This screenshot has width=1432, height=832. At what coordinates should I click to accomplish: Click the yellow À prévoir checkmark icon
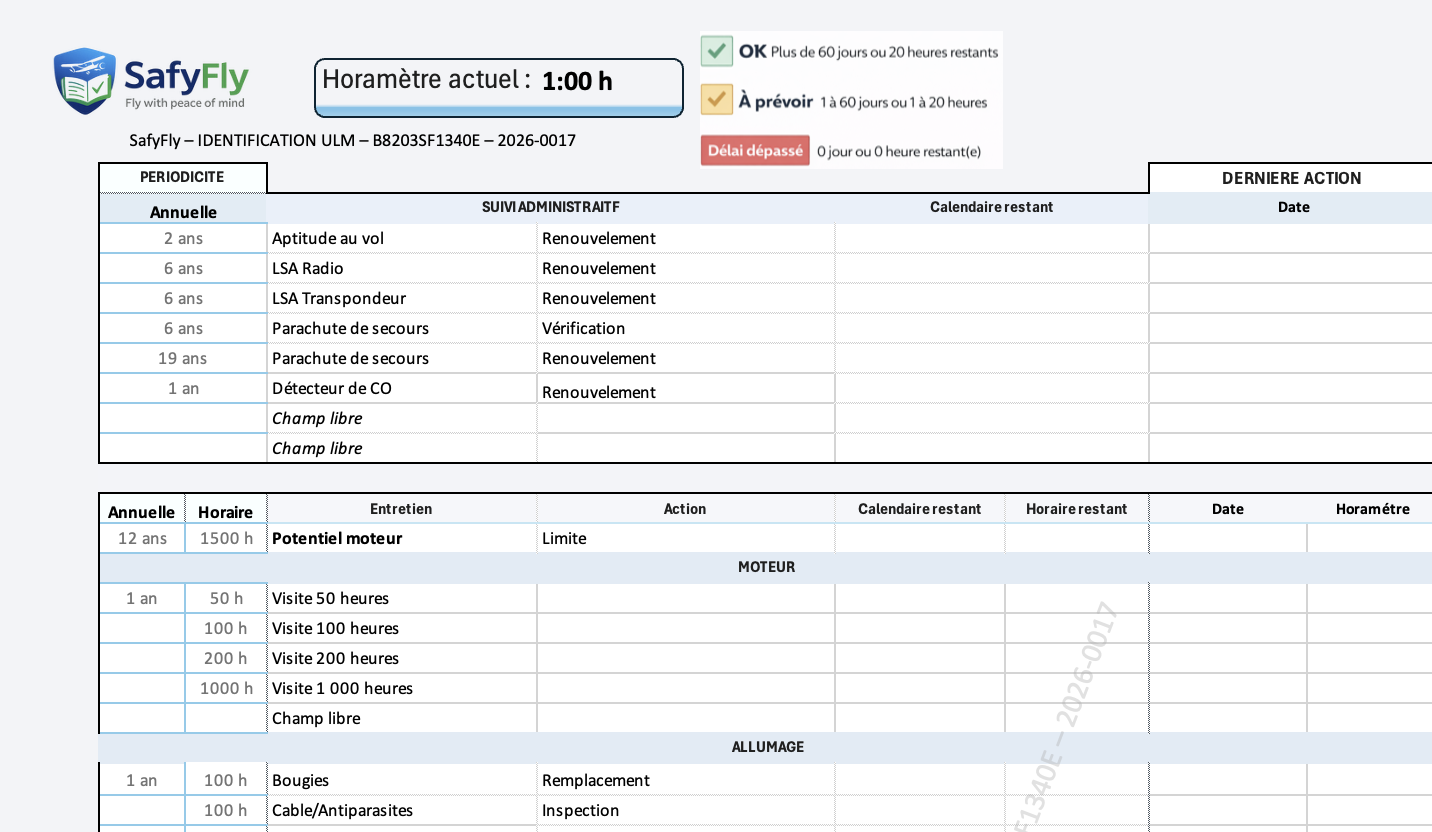[x=717, y=101]
